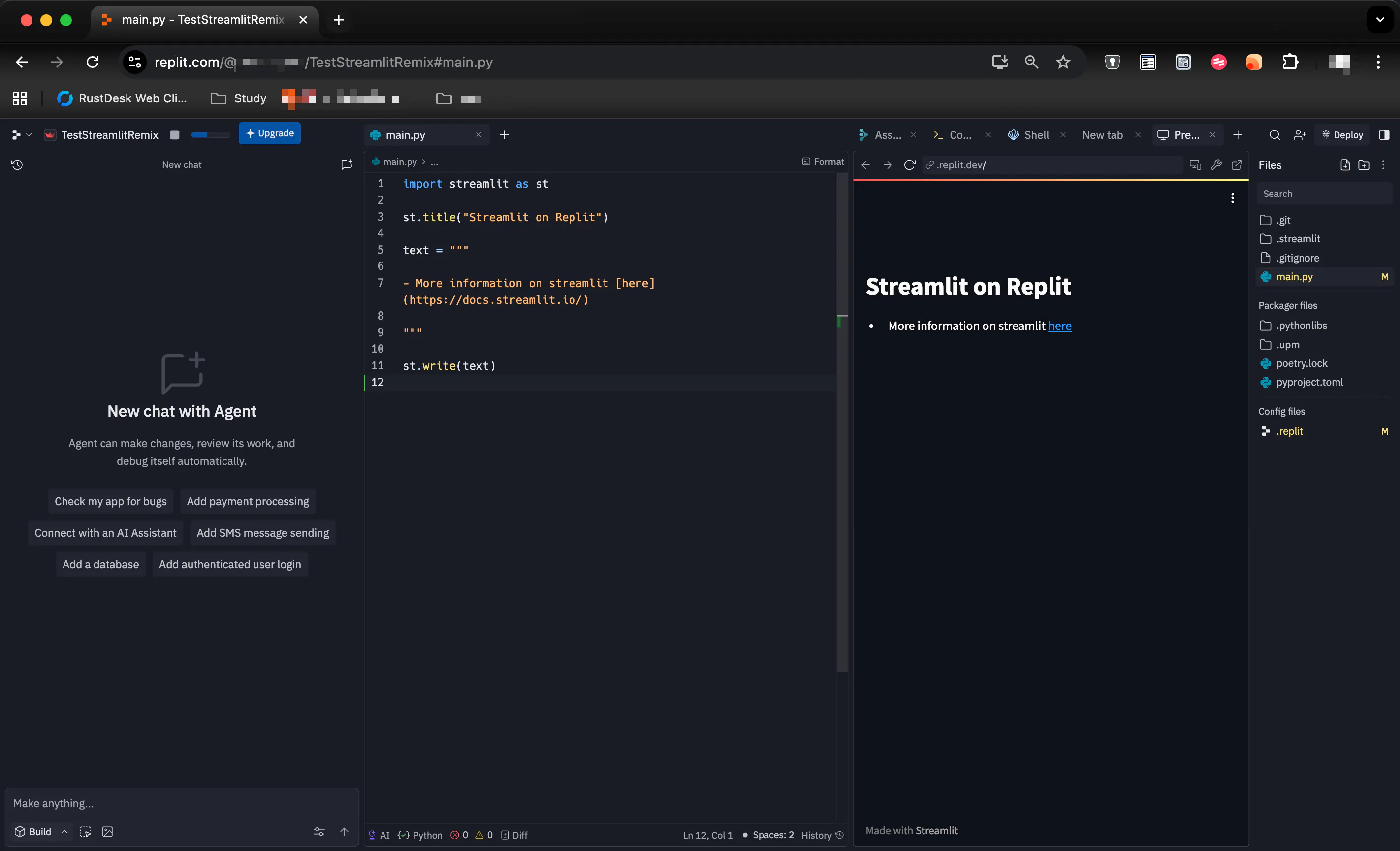Expand the .git folder
This screenshot has width=1400, height=851.
[1324, 220]
